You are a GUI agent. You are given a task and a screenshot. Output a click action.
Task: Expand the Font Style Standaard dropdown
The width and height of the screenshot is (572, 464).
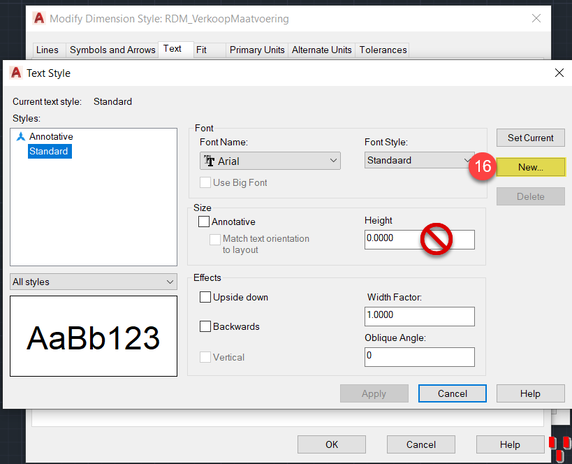(x=419, y=160)
